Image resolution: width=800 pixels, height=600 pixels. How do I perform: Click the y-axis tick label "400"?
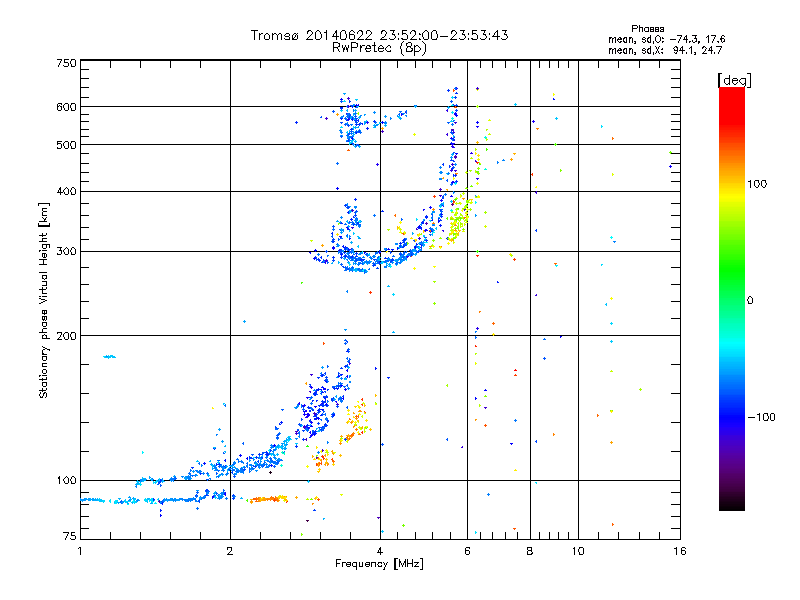click(66, 192)
